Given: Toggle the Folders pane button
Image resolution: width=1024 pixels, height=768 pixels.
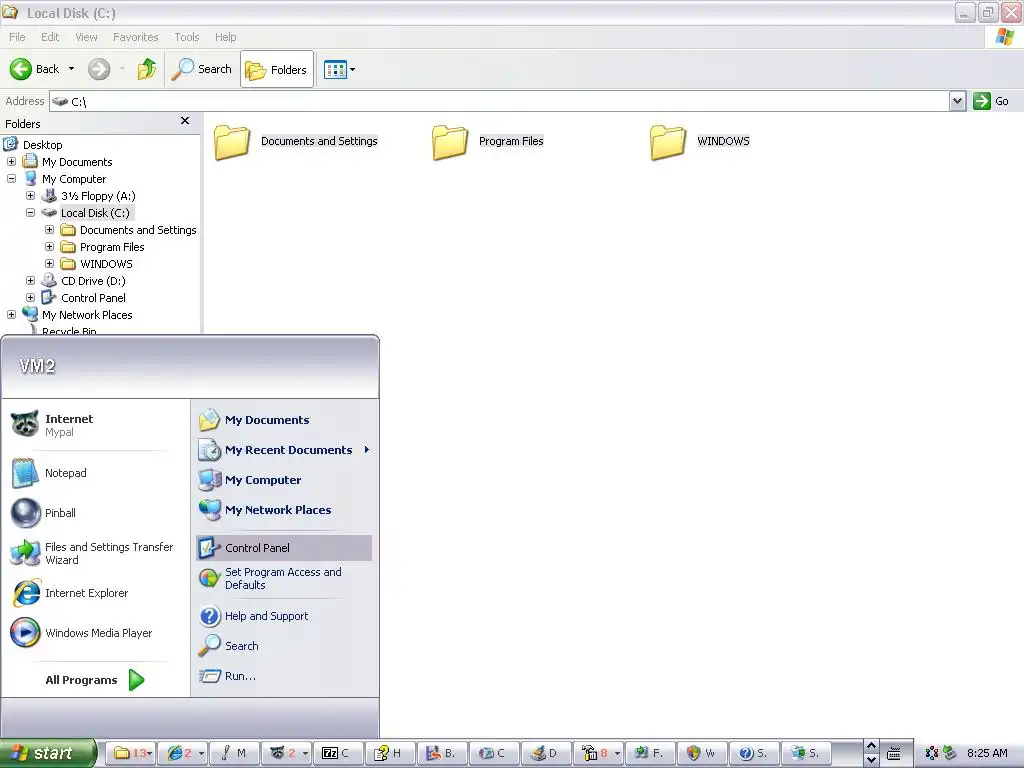Looking at the screenshot, I should [x=277, y=69].
